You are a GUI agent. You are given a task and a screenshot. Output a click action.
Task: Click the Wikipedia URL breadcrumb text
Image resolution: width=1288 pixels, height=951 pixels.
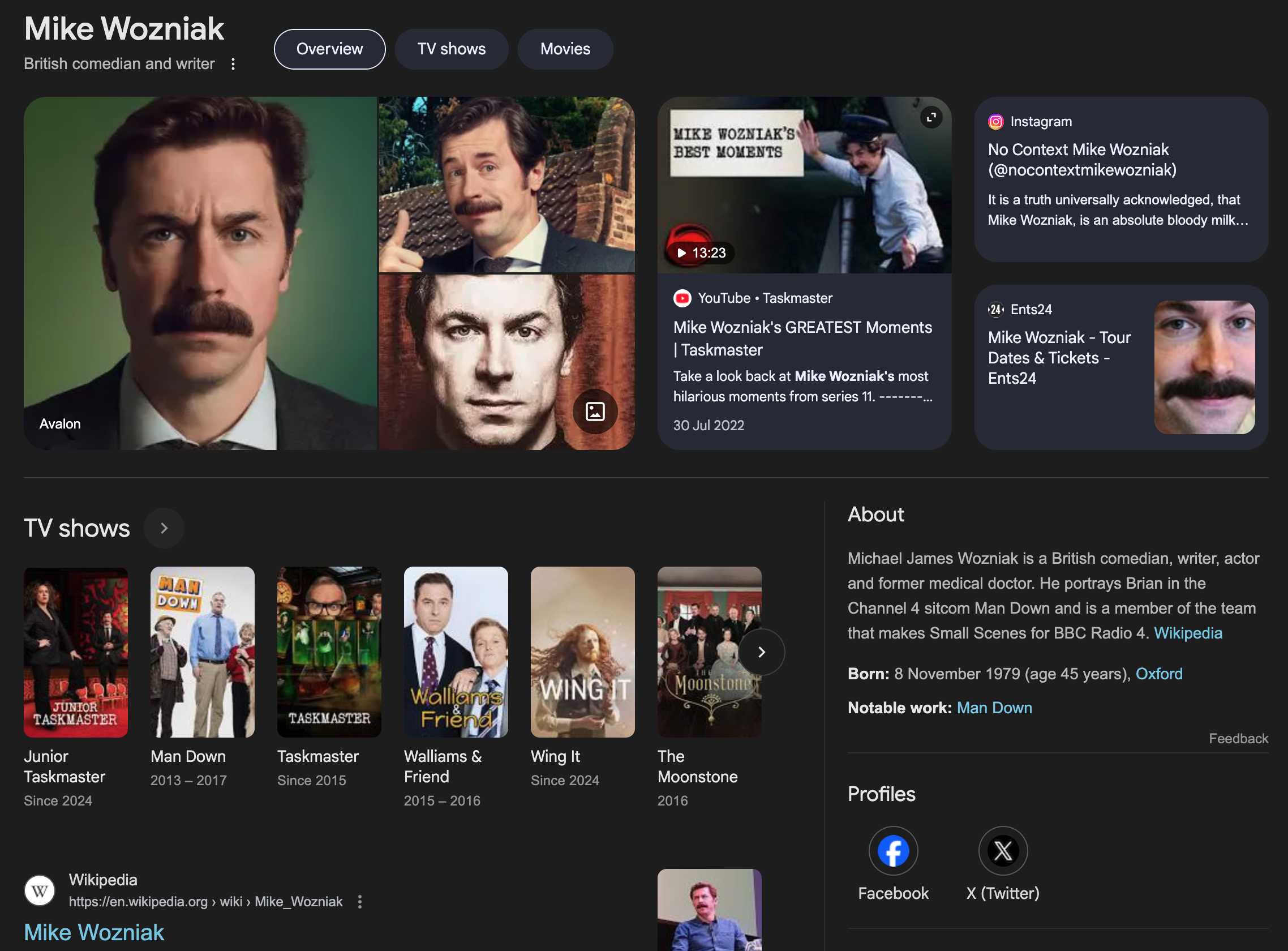tap(205, 902)
